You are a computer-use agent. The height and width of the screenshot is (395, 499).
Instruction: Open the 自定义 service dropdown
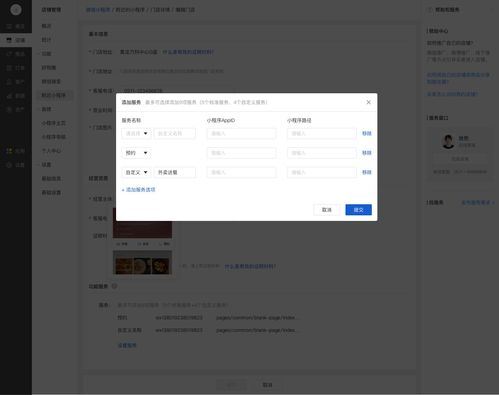(x=136, y=172)
